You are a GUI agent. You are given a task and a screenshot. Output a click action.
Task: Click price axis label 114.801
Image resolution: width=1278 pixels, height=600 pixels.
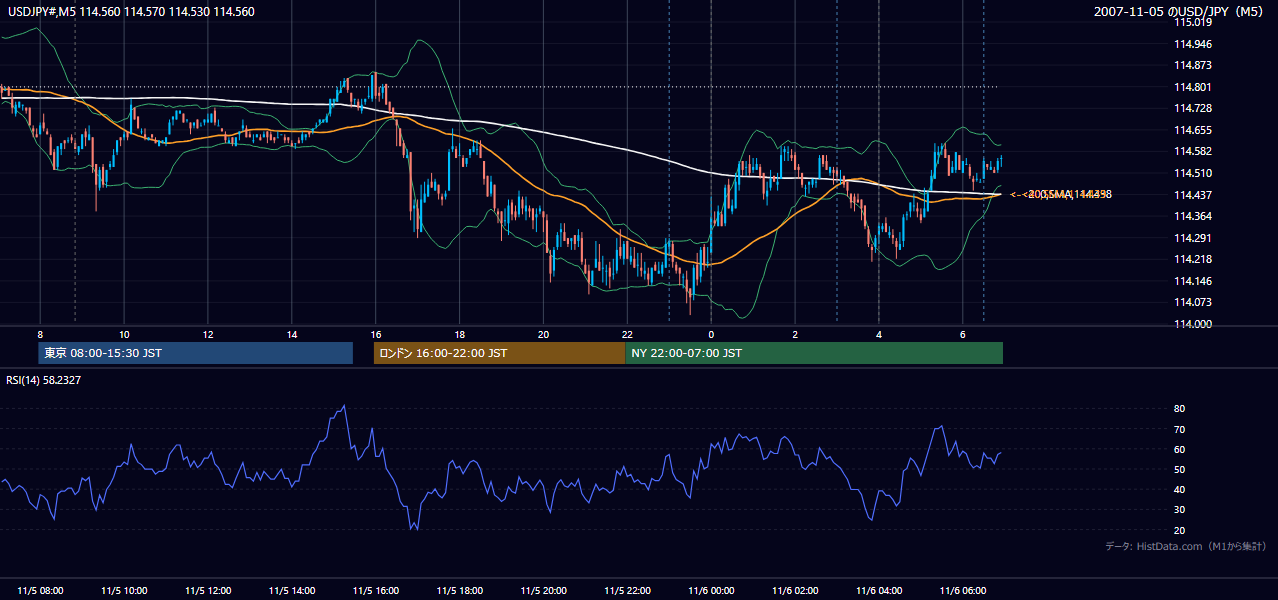(1192, 87)
